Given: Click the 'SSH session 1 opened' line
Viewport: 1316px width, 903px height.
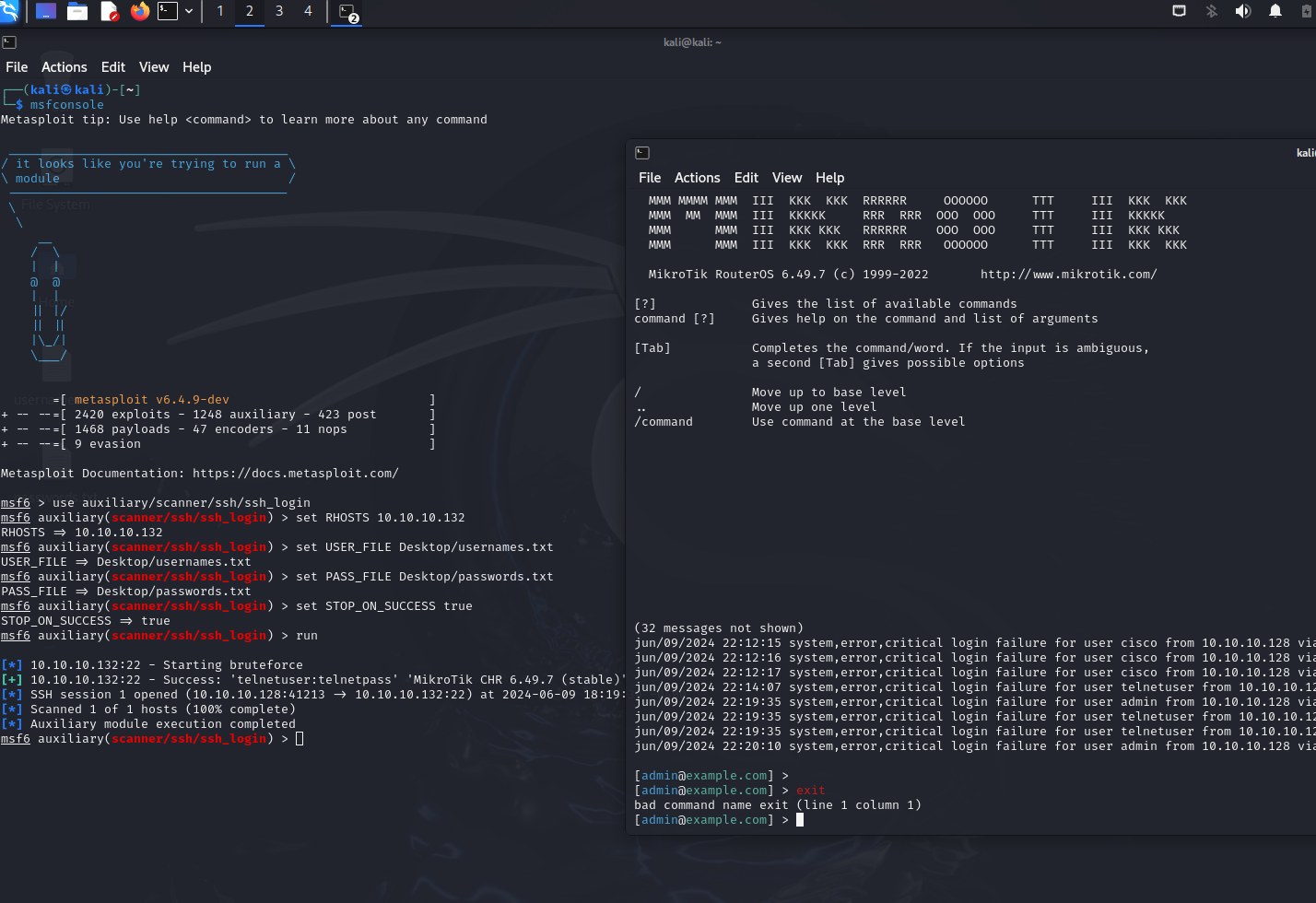Looking at the screenshot, I should 312,695.
